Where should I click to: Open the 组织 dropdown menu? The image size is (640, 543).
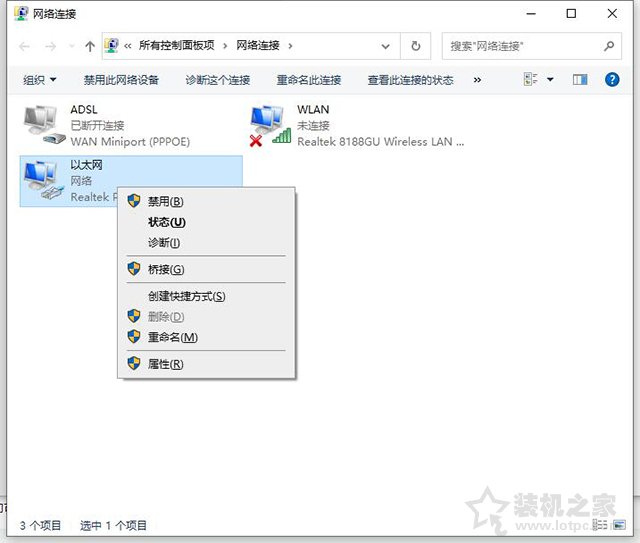click(40, 80)
